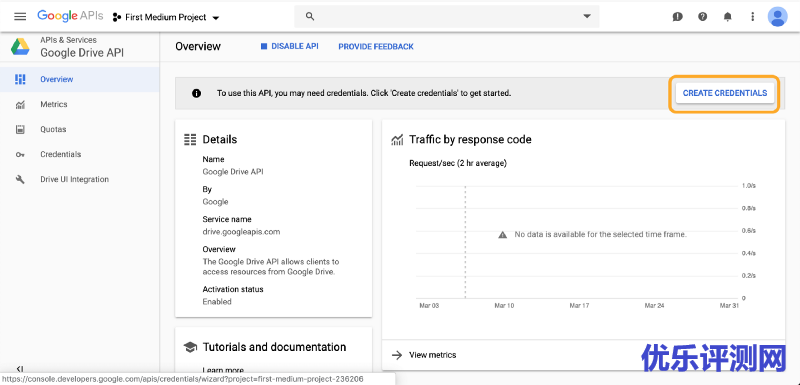Image resolution: width=800 pixels, height=385 pixels.
Task: Click the info icon in credentials banner
Action: click(x=196, y=93)
